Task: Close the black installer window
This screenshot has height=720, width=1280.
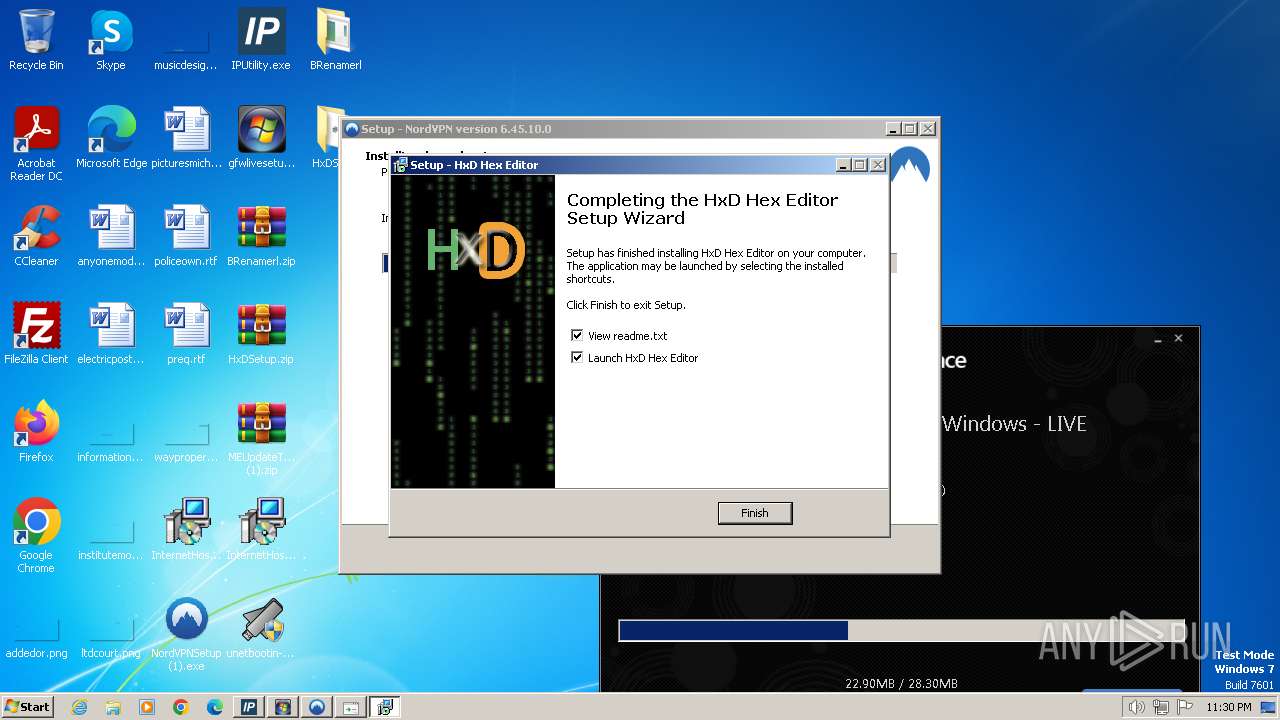Action: [1178, 339]
